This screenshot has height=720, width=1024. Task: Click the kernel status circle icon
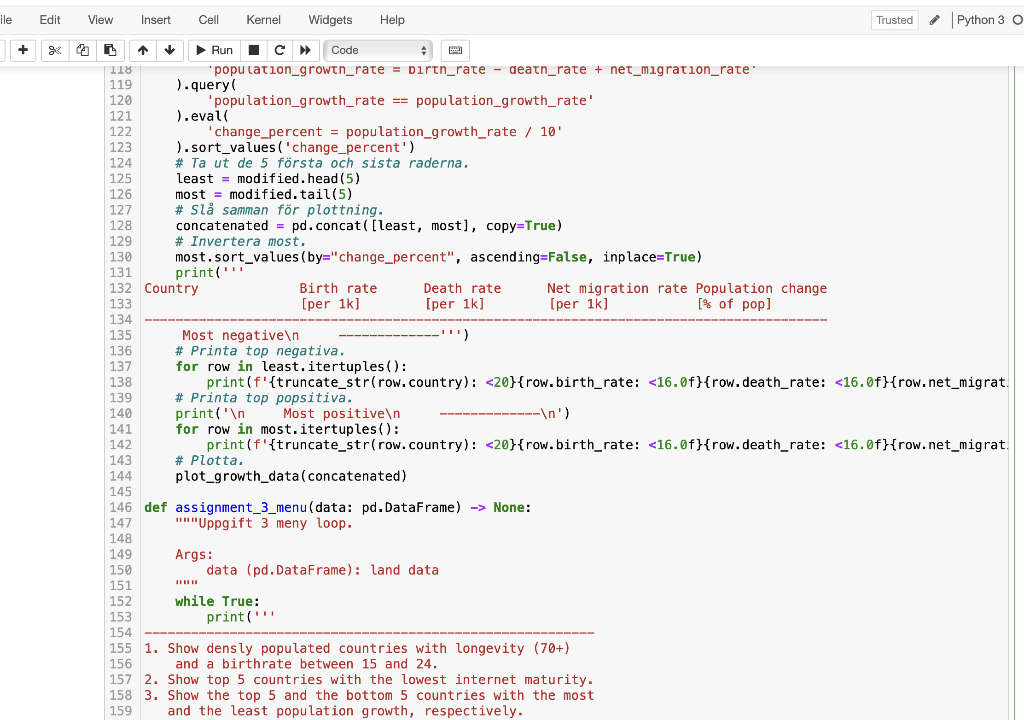[x=1016, y=19]
